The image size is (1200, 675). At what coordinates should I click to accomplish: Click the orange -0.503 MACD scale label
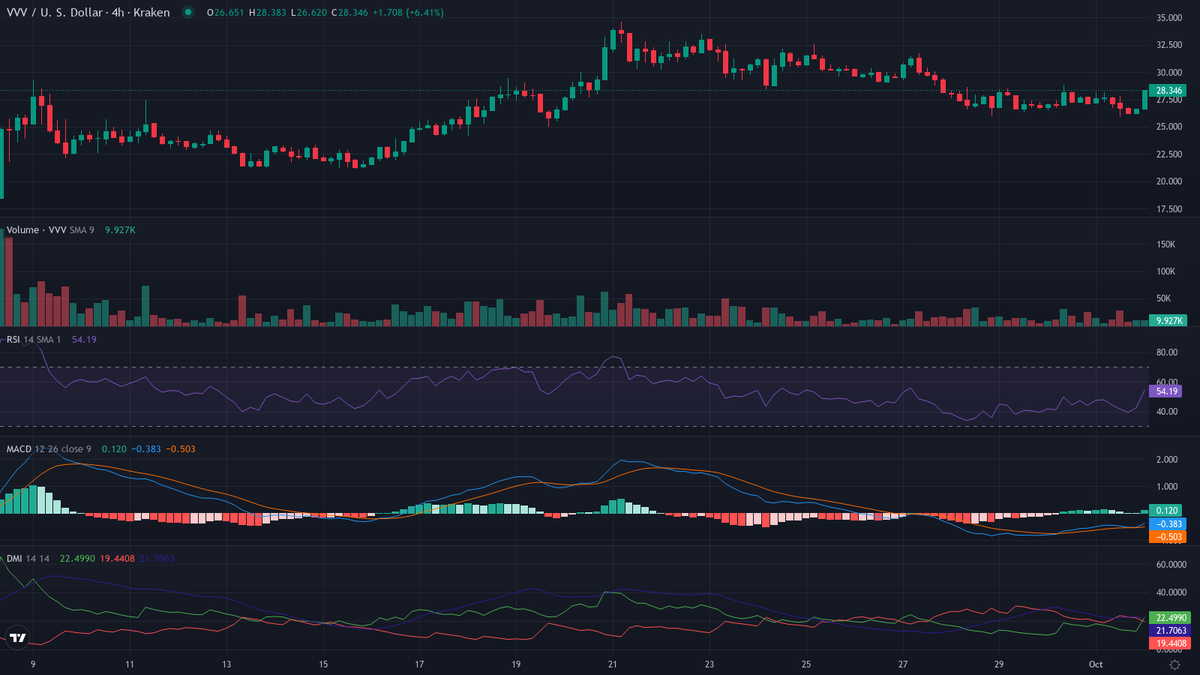coord(1168,537)
